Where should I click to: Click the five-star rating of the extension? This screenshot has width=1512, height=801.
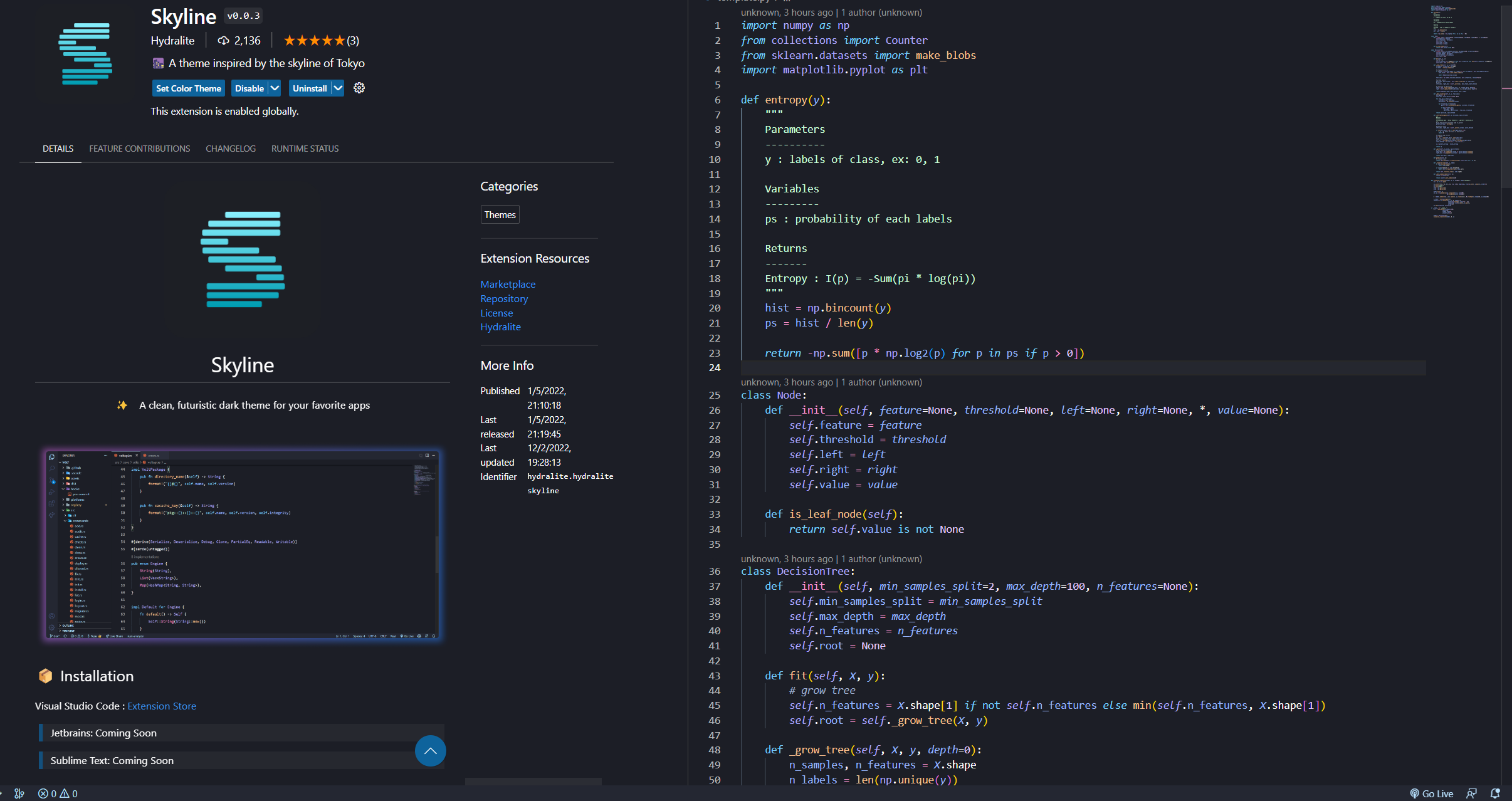click(x=314, y=41)
